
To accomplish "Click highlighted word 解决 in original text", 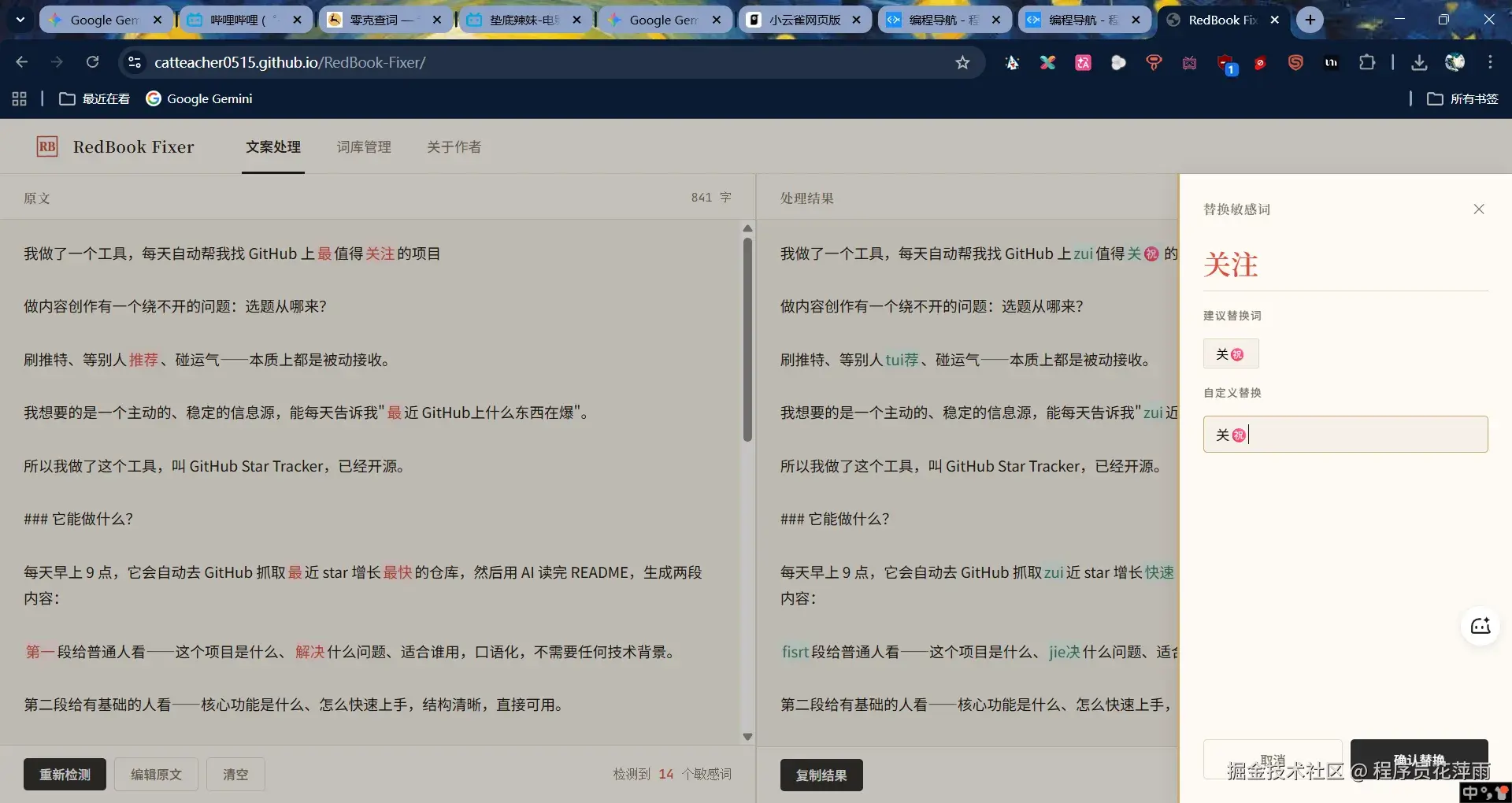I will point(309,652).
